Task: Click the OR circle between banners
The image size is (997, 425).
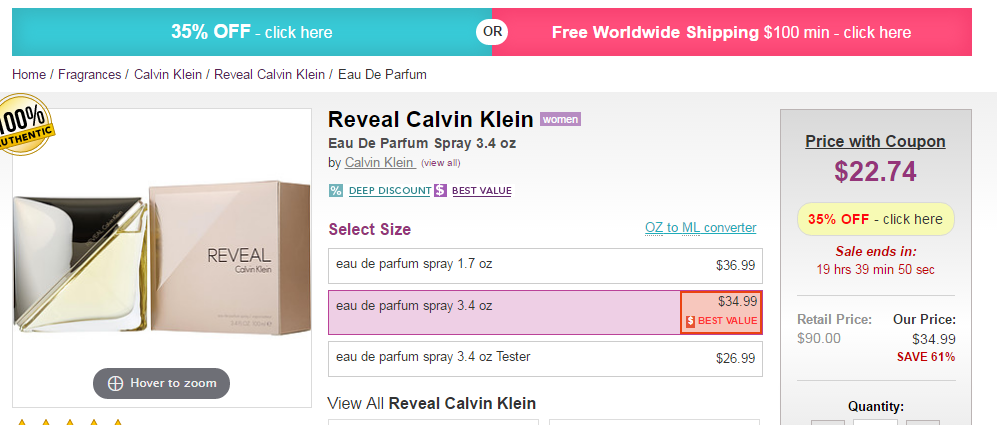Action: click(492, 32)
